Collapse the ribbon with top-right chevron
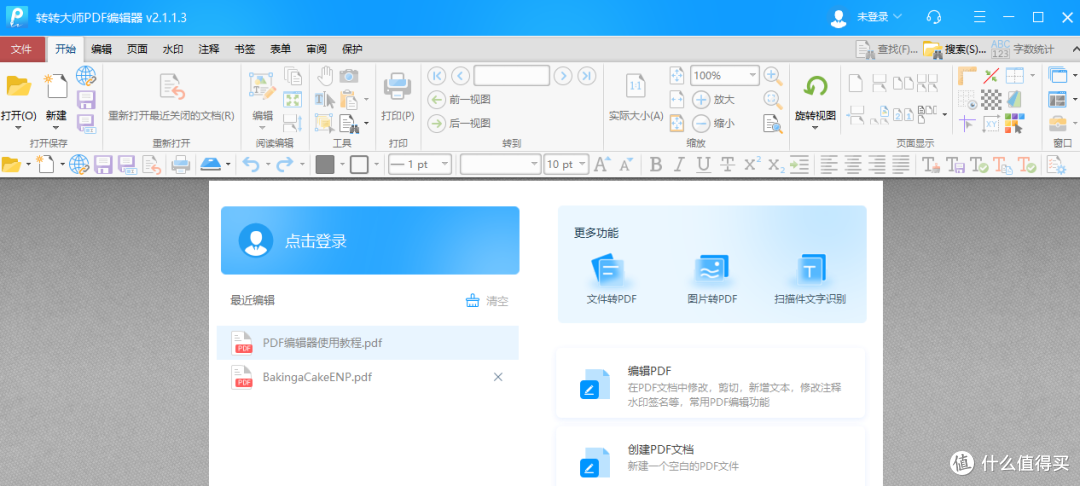Viewport: 1080px width, 486px height. (1074, 49)
